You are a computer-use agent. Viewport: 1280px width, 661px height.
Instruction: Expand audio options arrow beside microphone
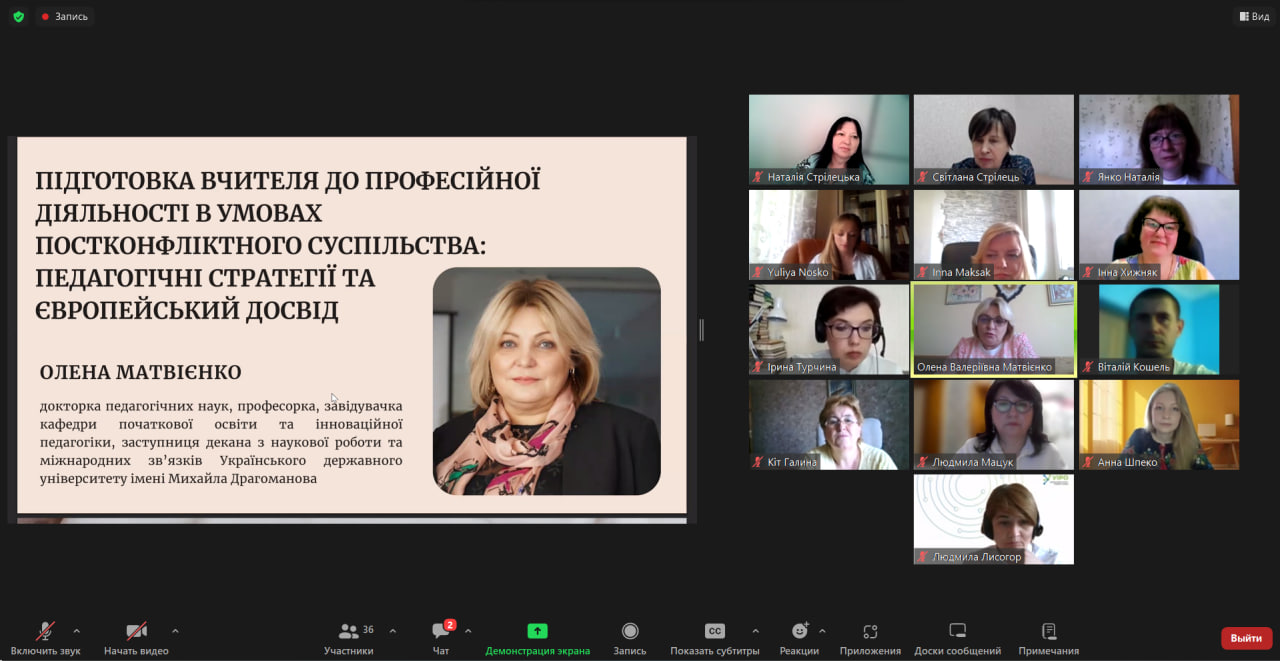[x=77, y=631]
